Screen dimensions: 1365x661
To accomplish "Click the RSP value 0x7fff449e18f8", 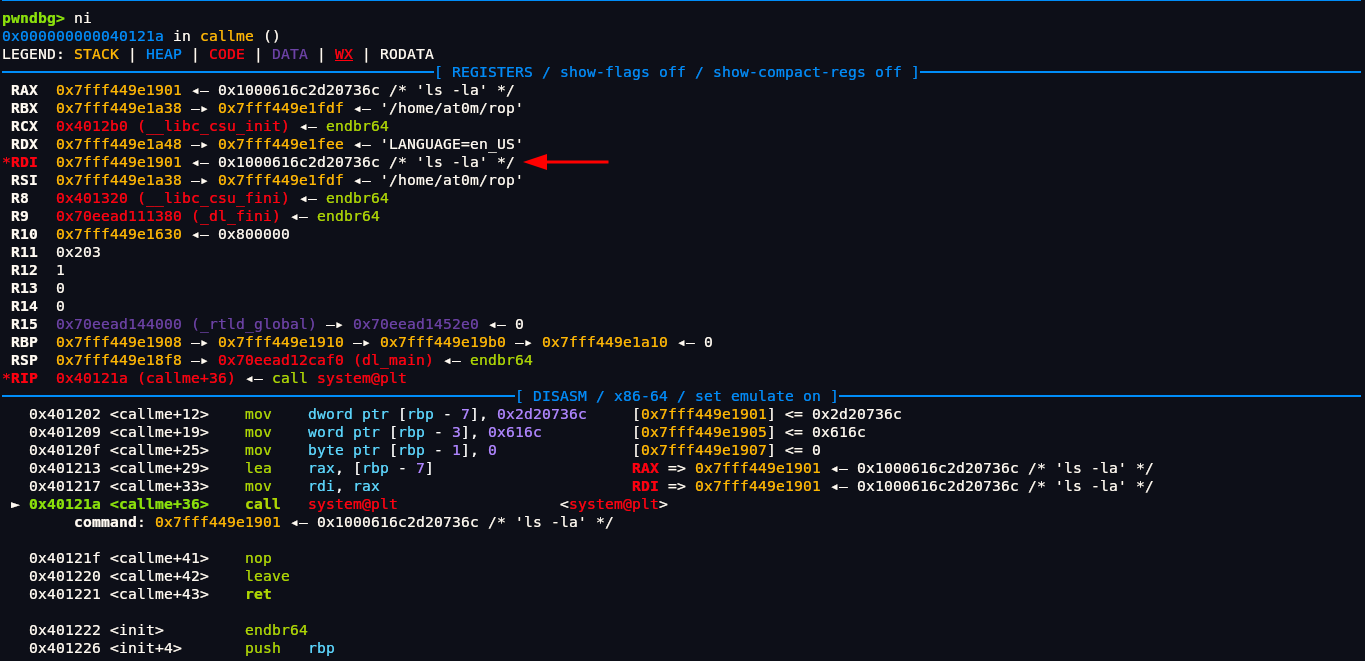I will click(x=119, y=360).
